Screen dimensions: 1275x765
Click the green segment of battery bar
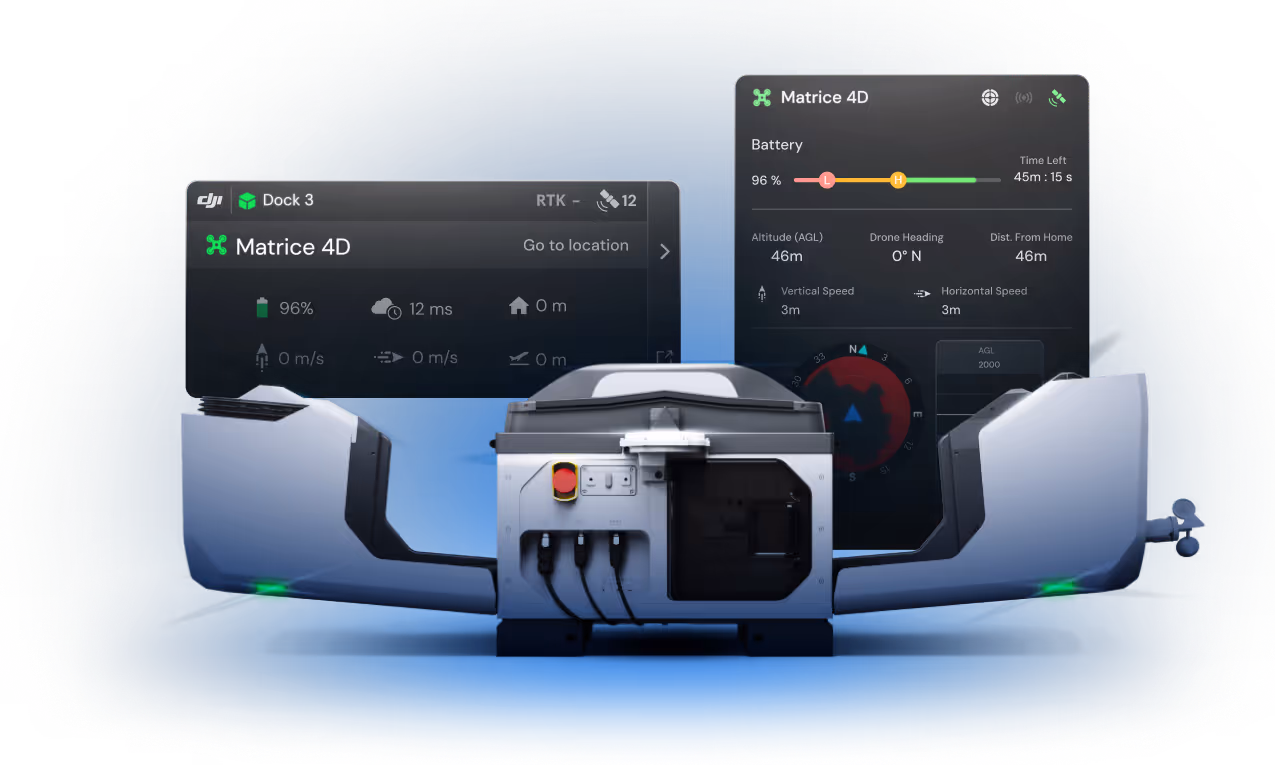(940, 180)
